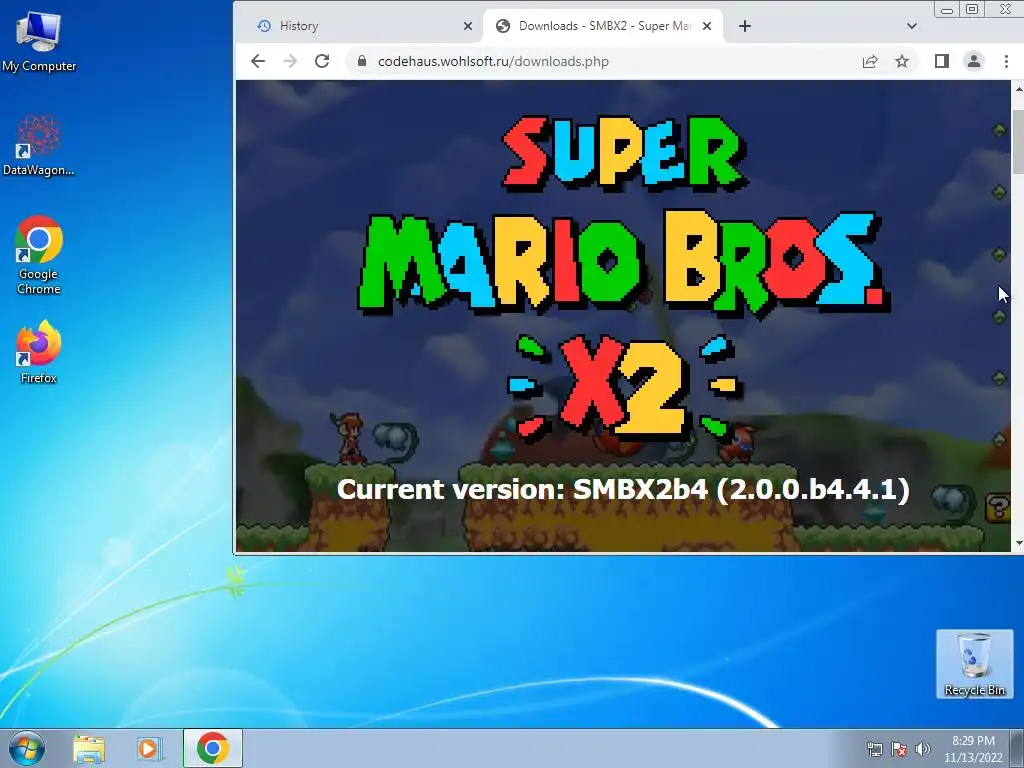
Task: Click the scrollbar up arrow
Action: coord(1018,88)
